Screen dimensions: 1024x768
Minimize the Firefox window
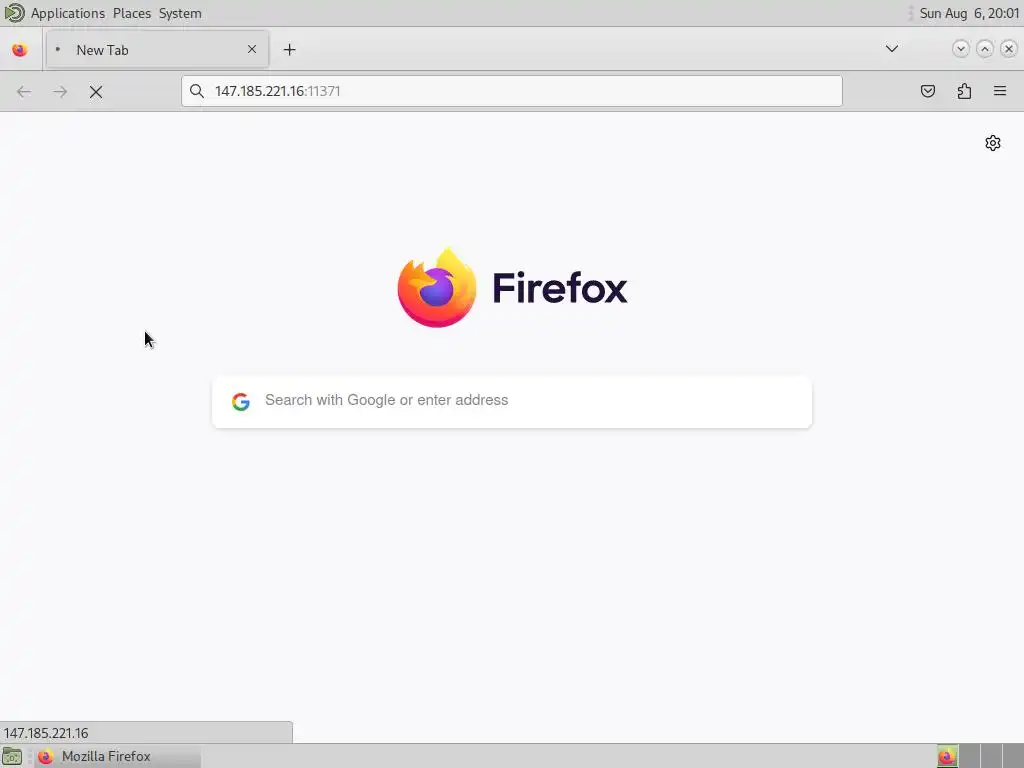tap(960, 49)
